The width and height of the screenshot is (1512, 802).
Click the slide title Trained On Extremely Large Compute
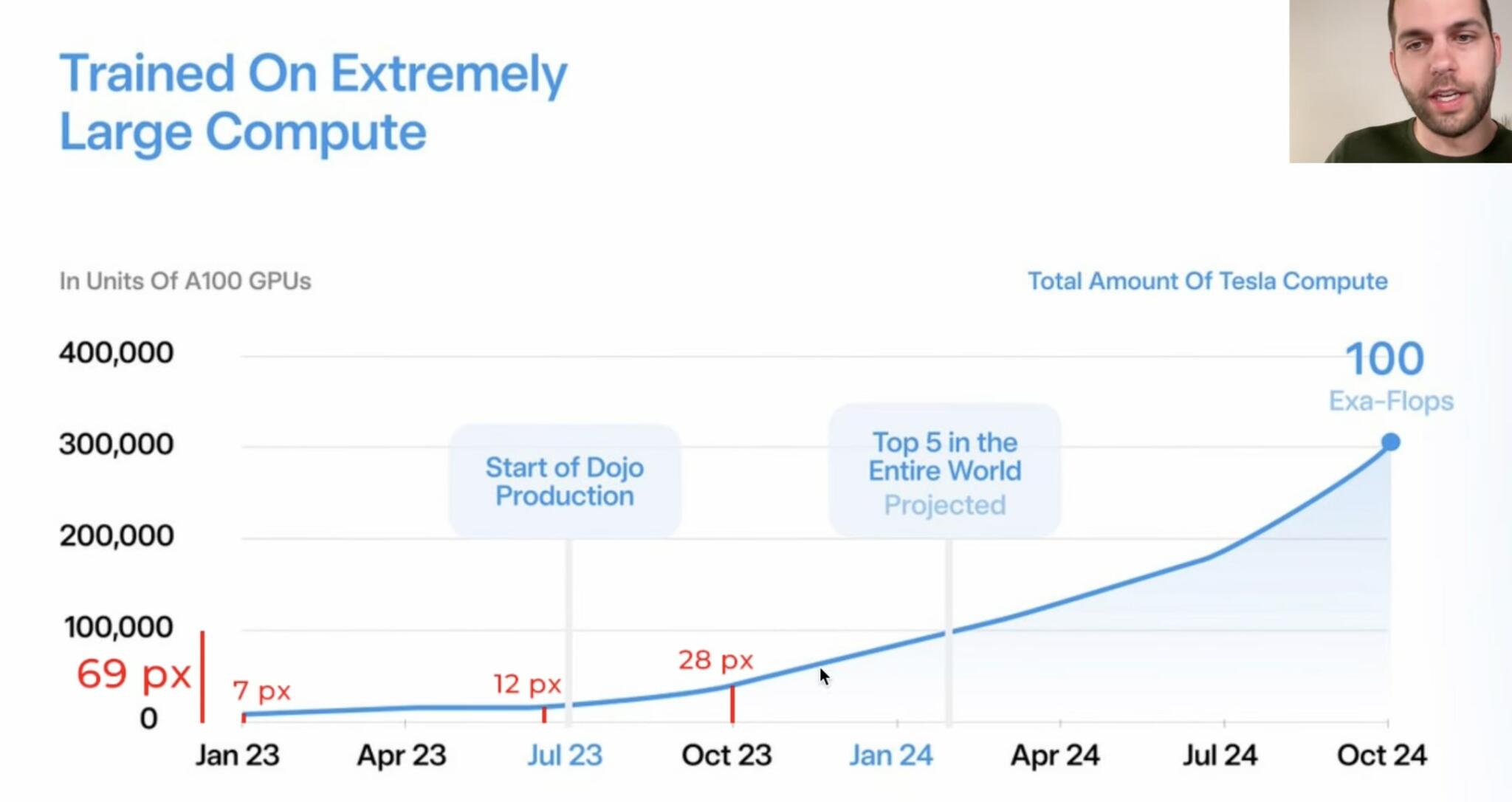pyautogui.click(x=313, y=102)
